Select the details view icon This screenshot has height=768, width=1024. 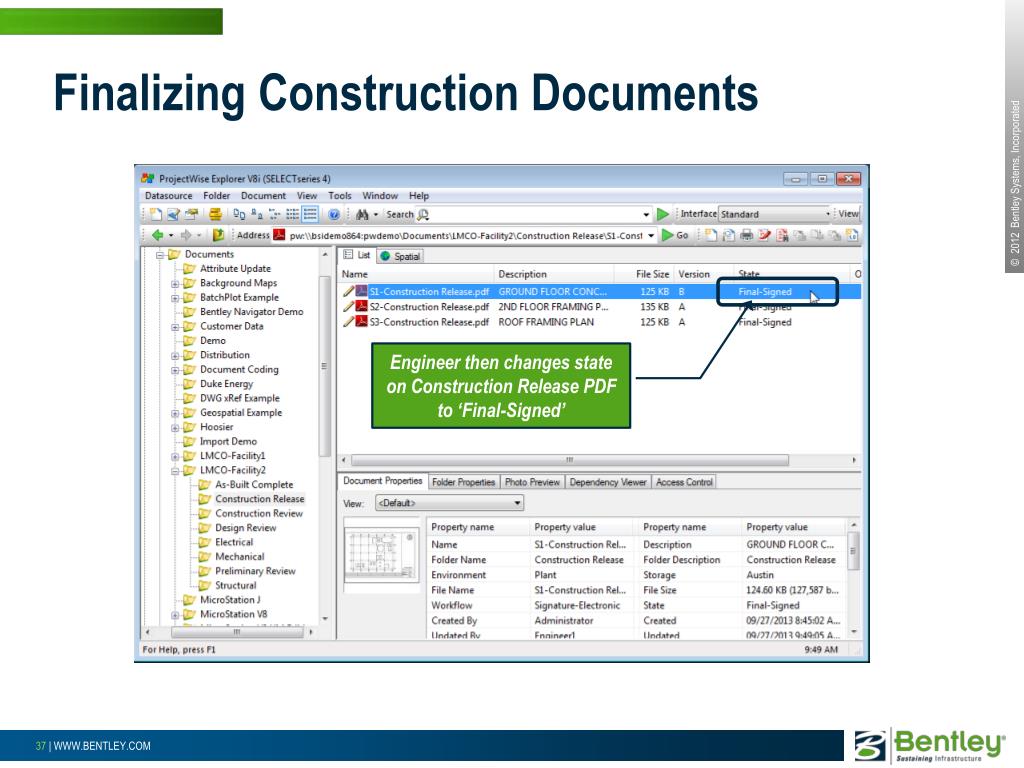pyautogui.click(x=292, y=214)
